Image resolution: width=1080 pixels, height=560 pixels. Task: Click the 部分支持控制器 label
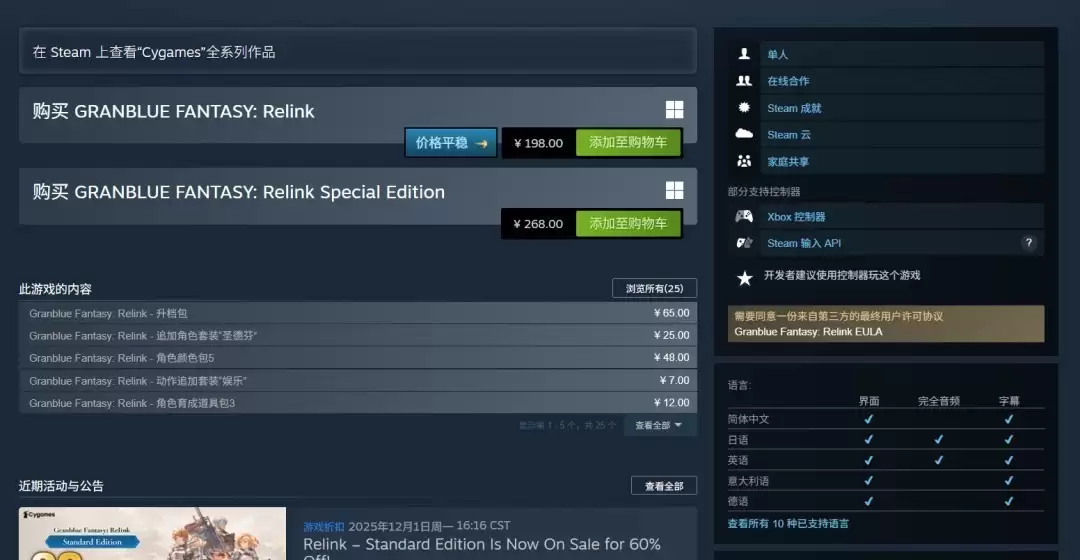(764, 191)
